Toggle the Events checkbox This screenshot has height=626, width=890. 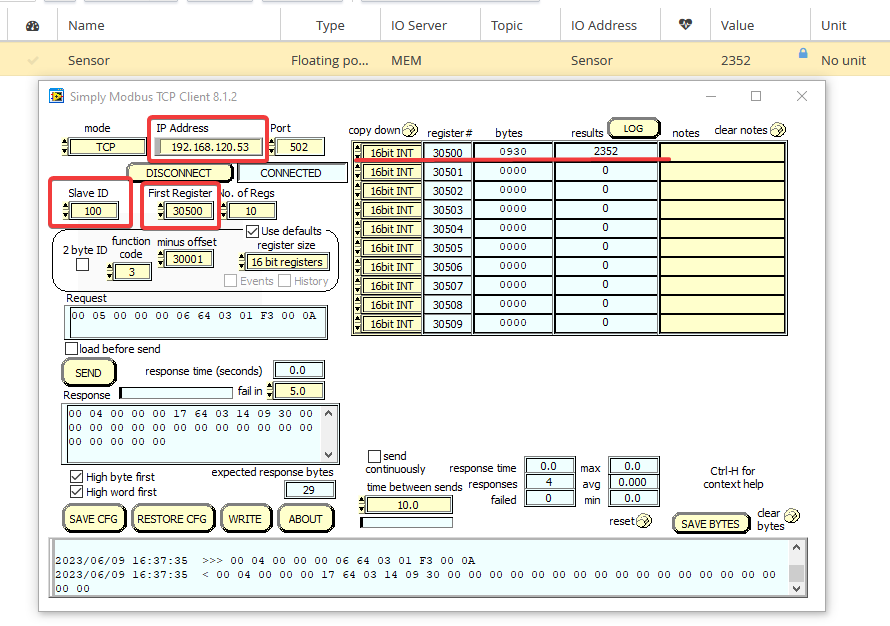pos(230,281)
